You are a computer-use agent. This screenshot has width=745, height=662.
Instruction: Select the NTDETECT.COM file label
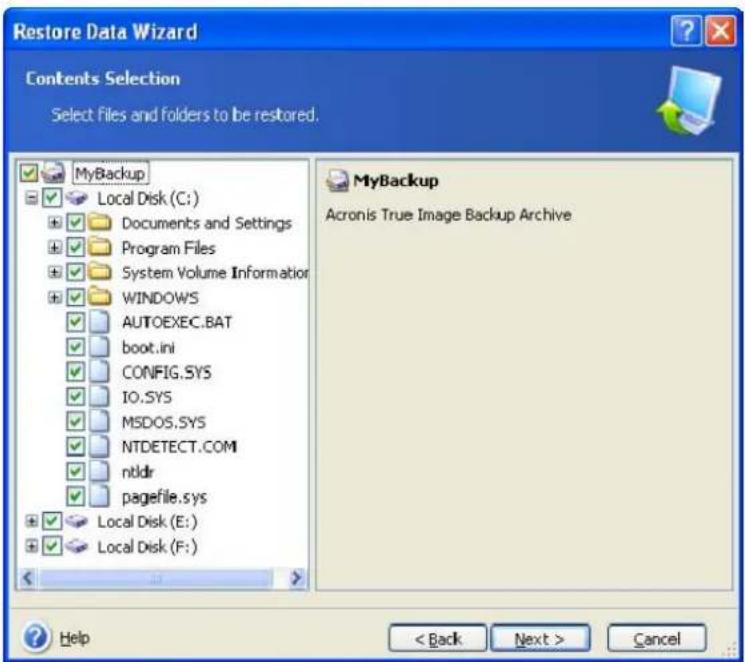click(179, 447)
